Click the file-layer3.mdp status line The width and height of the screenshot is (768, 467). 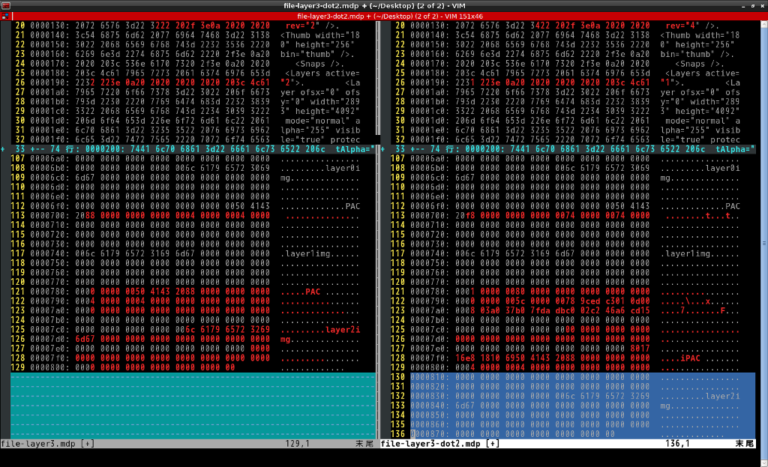(x=38, y=442)
